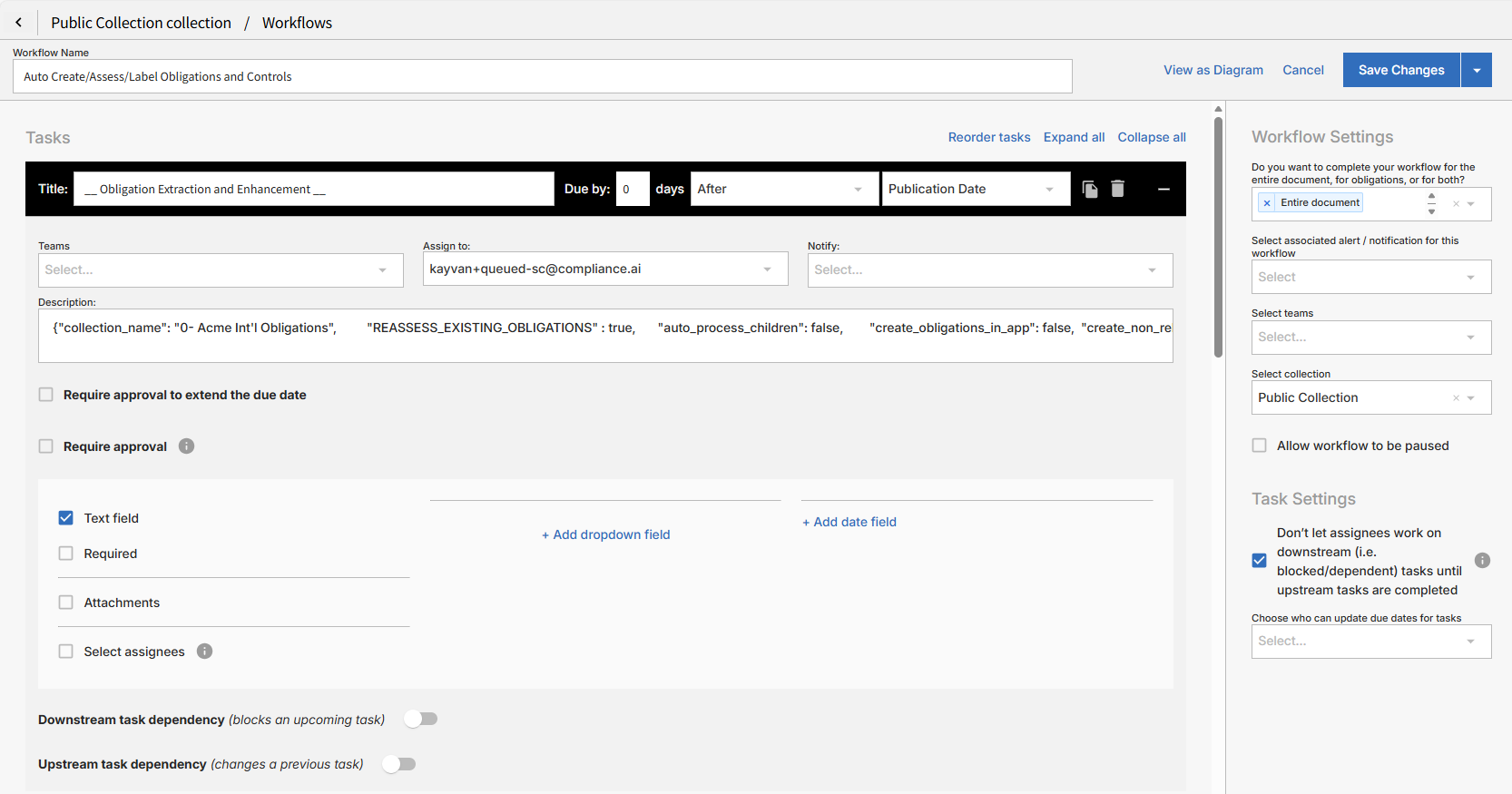Delete the task using trash icon
Viewport: 1512px width, 794px height.
[1118, 189]
